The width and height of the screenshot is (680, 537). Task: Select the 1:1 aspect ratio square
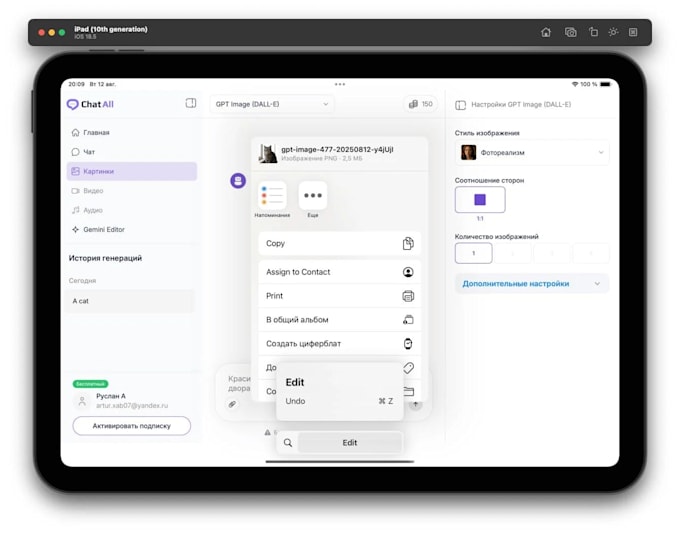click(x=480, y=200)
